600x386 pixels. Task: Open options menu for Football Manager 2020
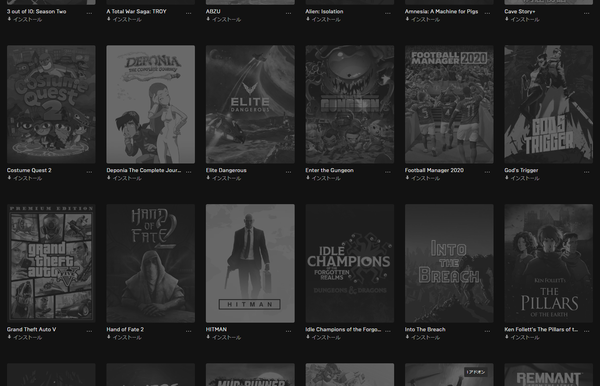(487, 172)
